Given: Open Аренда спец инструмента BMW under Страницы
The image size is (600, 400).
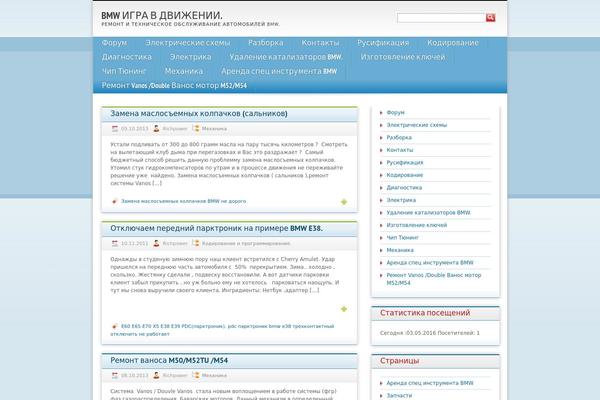Looking at the screenshot, I should [x=430, y=383].
